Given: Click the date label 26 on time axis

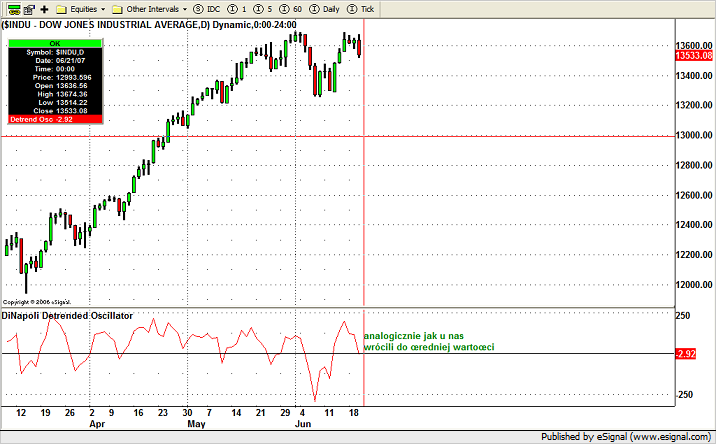Looking at the screenshot, I should tap(69, 412).
